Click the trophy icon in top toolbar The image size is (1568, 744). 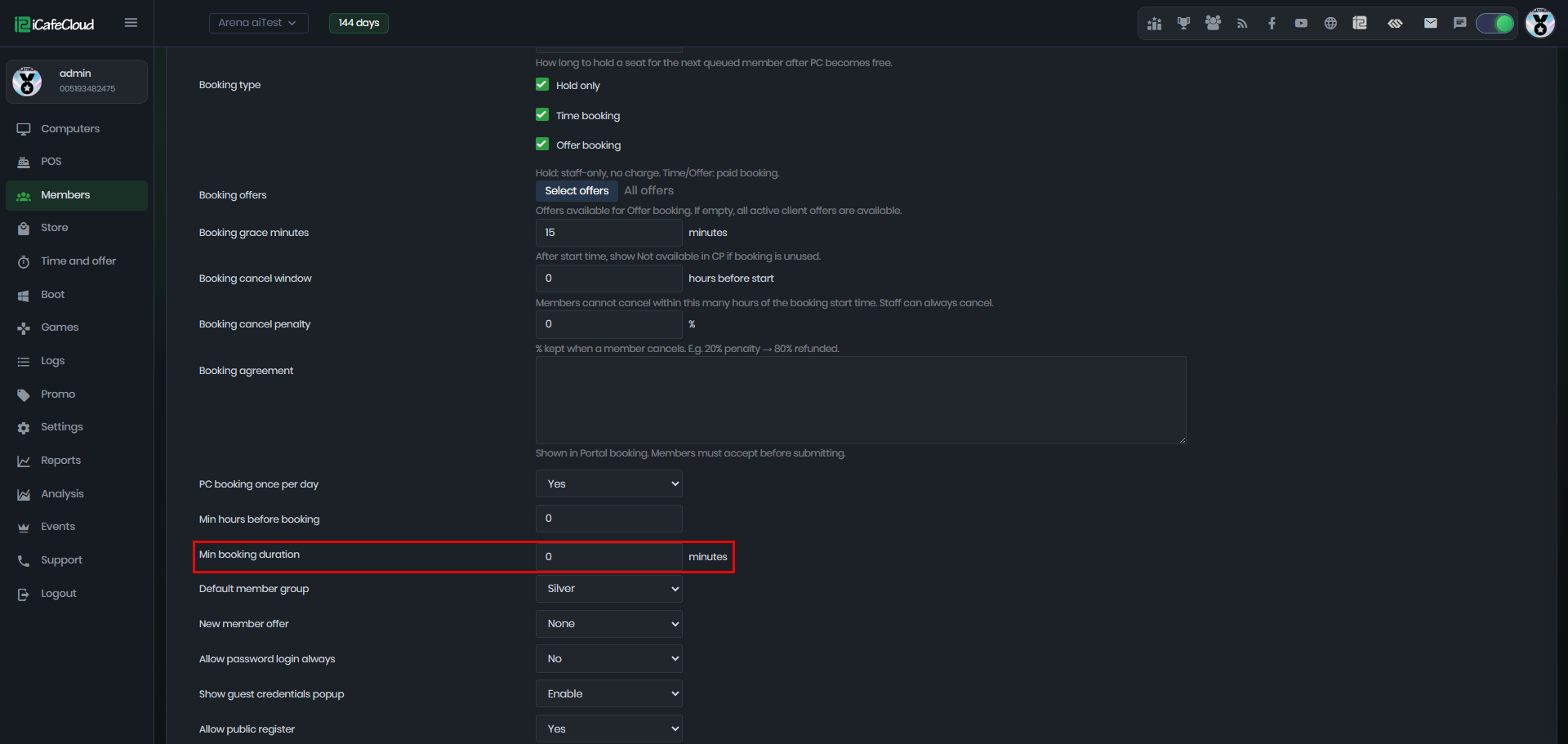pos(1183,24)
